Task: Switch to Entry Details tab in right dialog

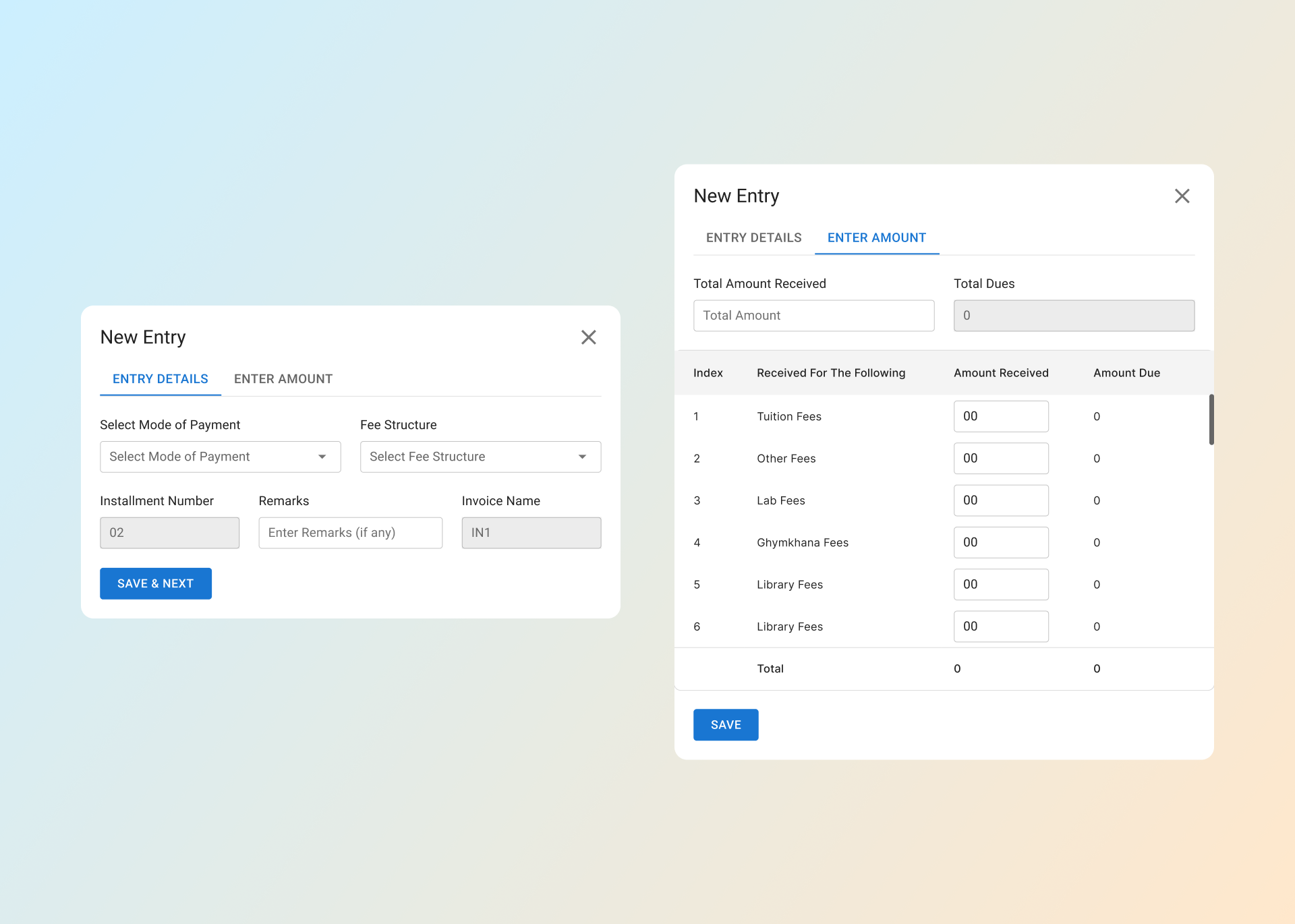Action: pyautogui.click(x=754, y=238)
